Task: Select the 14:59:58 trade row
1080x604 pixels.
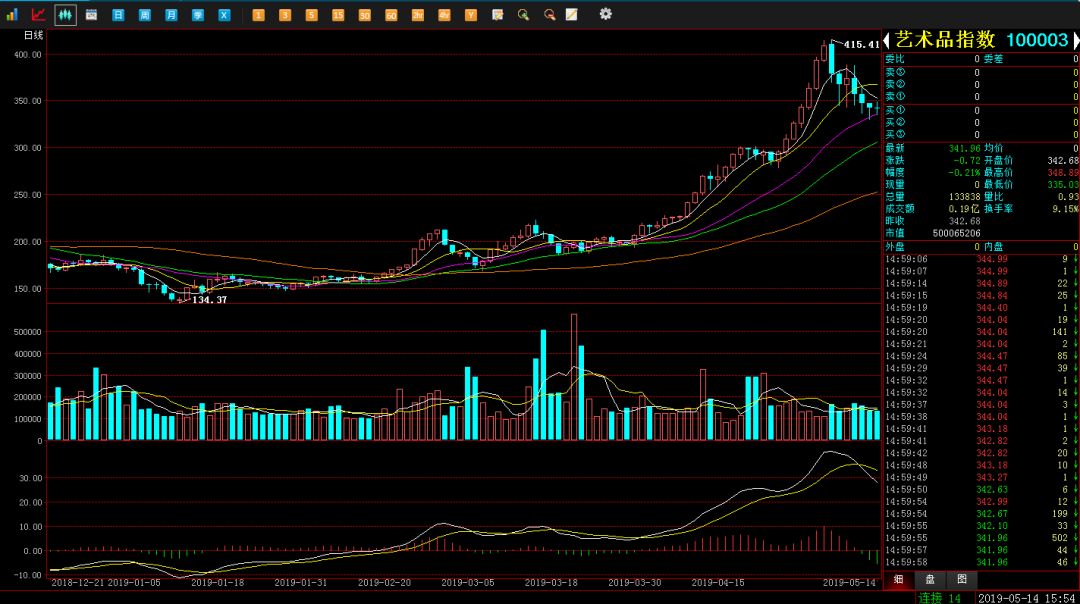Action: [981, 563]
